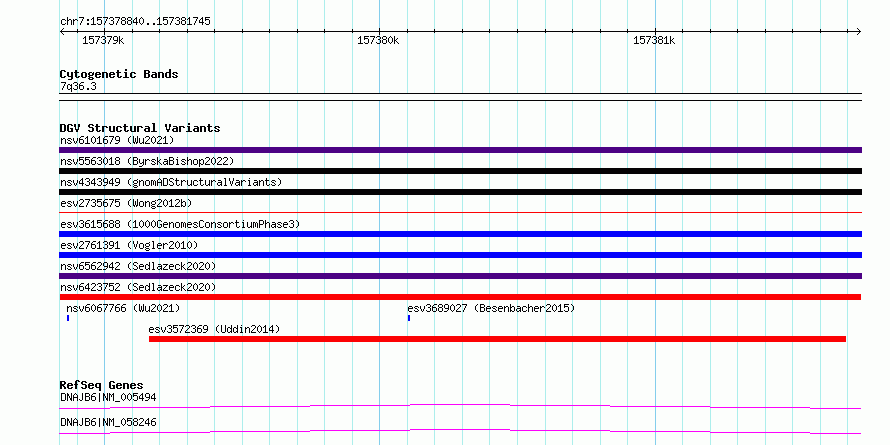The height and width of the screenshot is (445, 890).
Task: Select esv3615688 (1000GenomesConsortiumPhase3) label
Action: [180, 224]
